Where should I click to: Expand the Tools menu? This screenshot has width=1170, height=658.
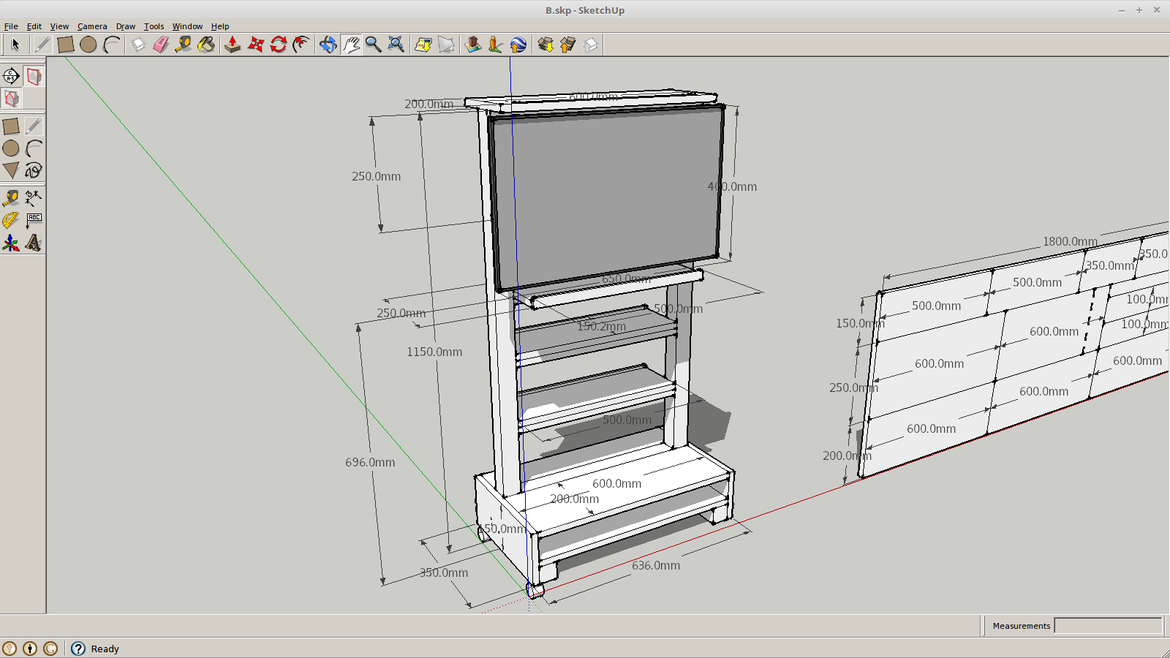tap(153, 26)
